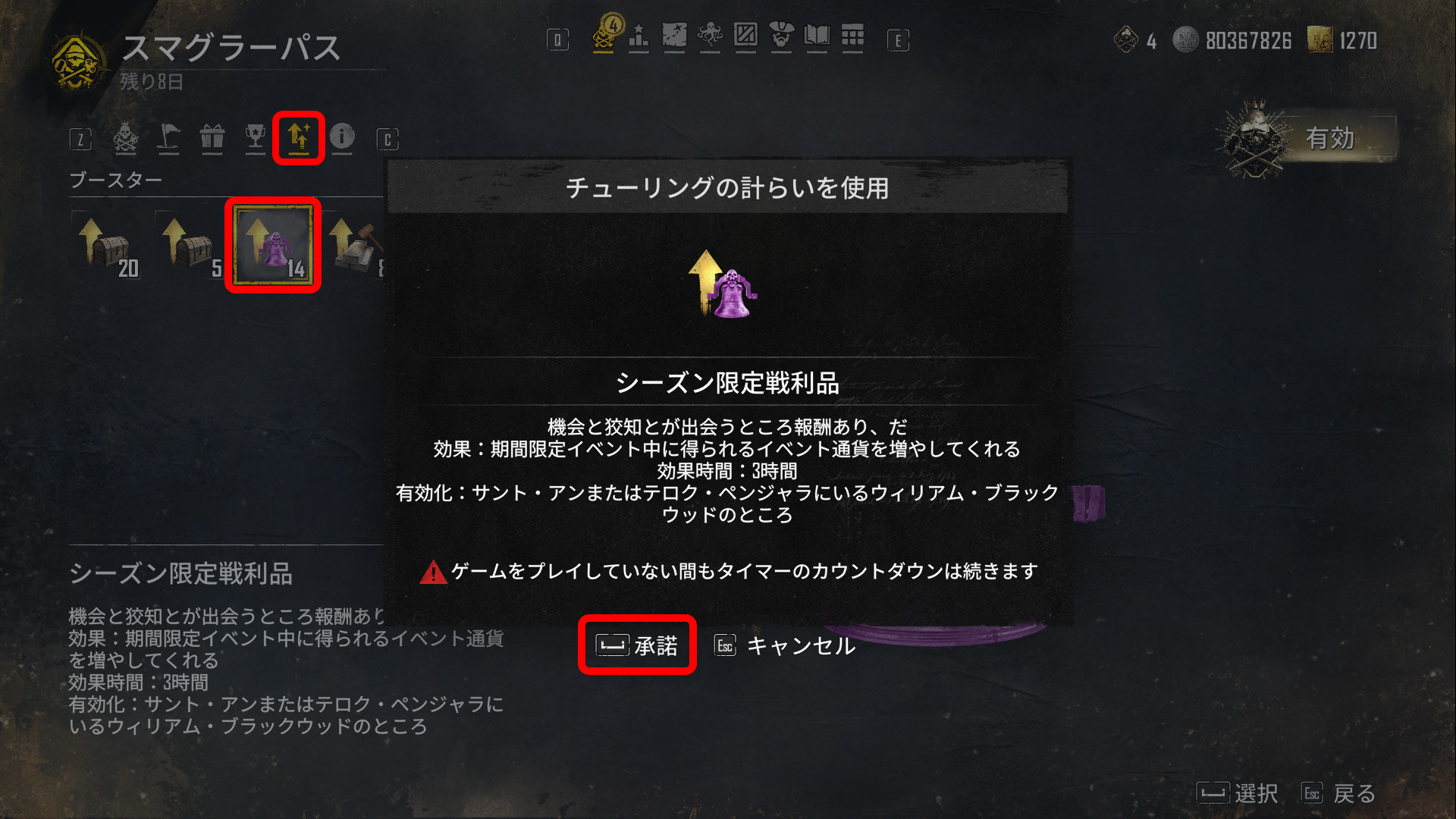
Task: Open the treasure map icon in top menu
Action: click(x=674, y=36)
